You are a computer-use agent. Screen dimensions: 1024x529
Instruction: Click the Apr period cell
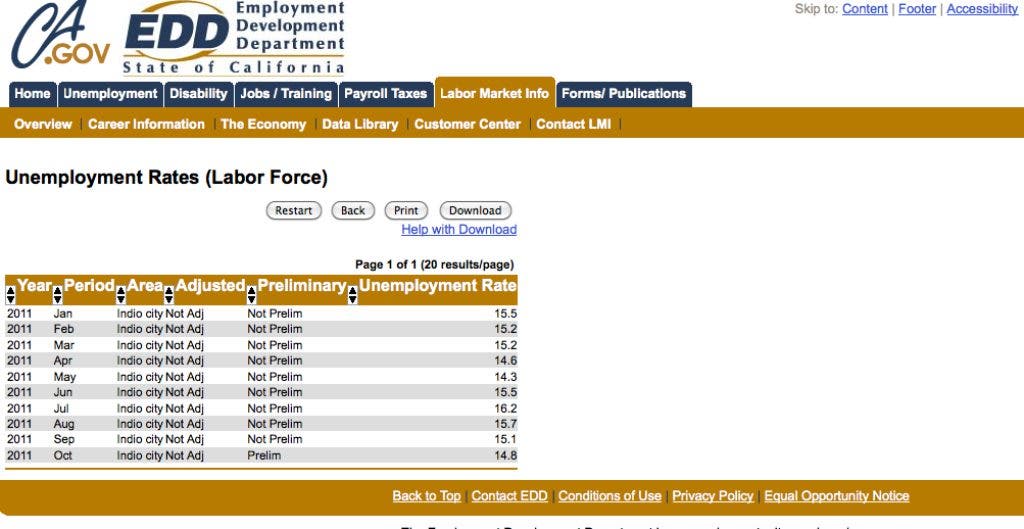pyautogui.click(x=63, y=361)
